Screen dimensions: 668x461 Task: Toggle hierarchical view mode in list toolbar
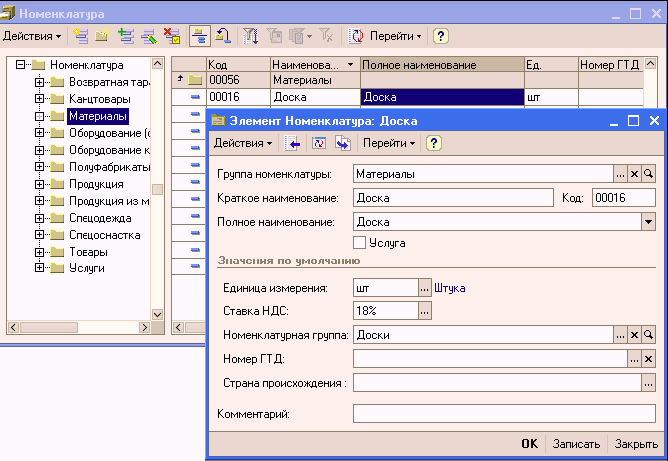pyautogui.click(x=199, y=36)
